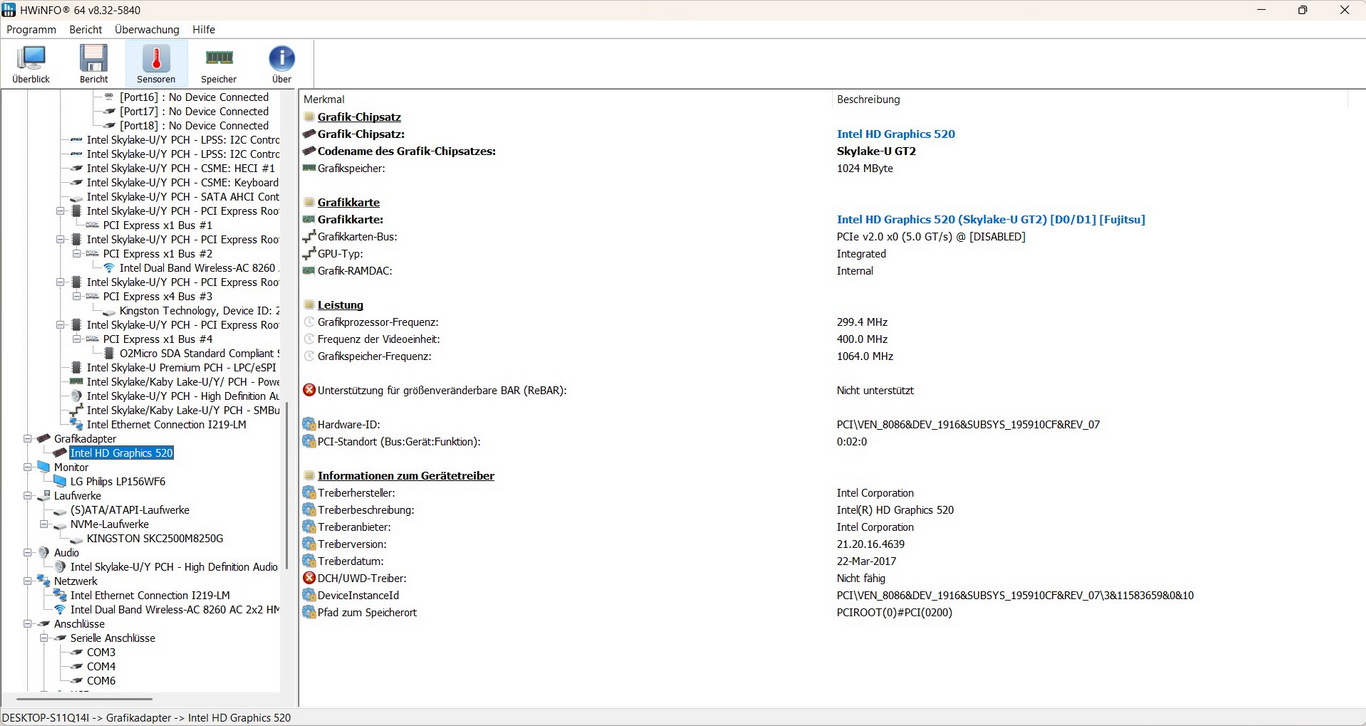Collapse the Grafikadapter tree node
This screenshot has width=1366, height=726.
point(28,439)
